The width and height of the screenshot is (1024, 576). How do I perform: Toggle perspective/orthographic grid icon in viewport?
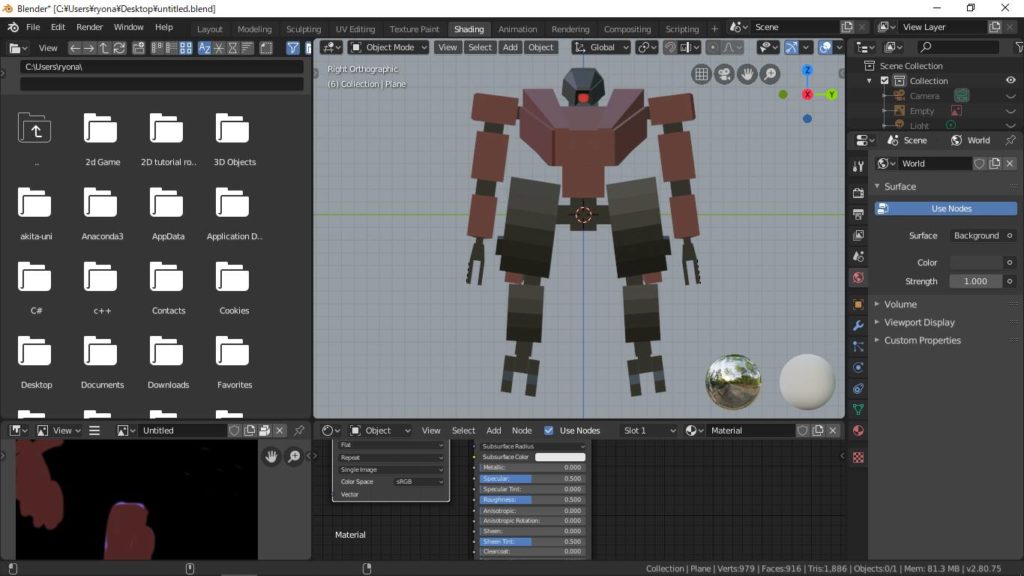(701, 74)
